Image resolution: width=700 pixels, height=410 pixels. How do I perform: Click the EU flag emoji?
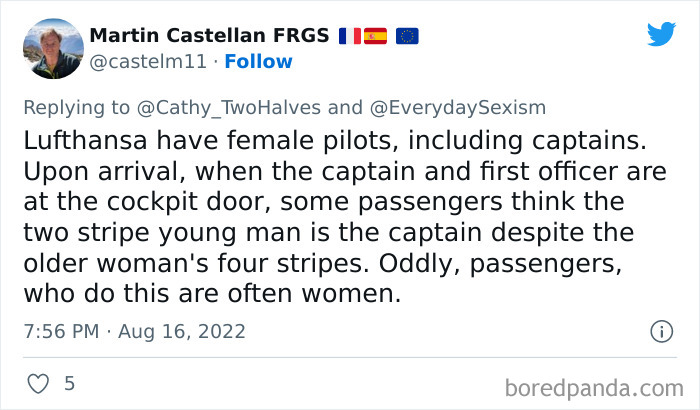pyautogui.click(x=407, y=36)
